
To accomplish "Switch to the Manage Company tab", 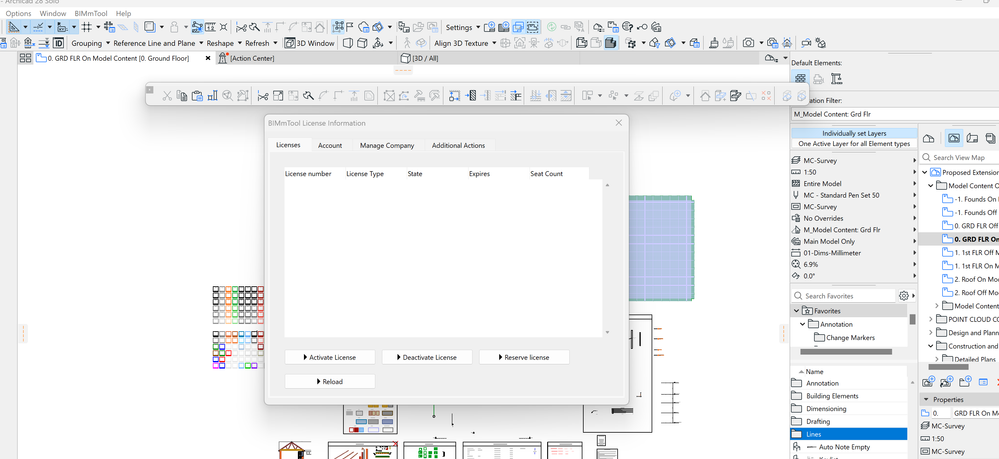I will pyautogui.click(x=387, y=146).
